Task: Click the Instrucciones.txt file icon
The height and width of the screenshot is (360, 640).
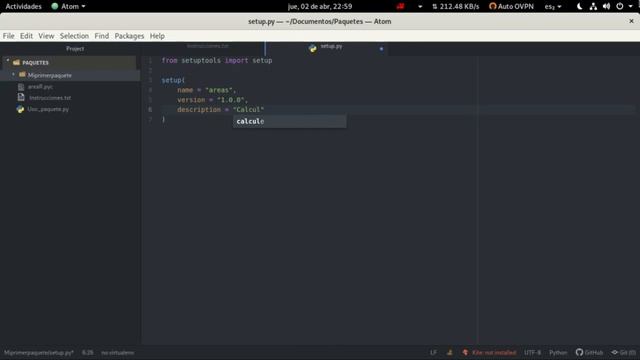Action: pos(21,98)
